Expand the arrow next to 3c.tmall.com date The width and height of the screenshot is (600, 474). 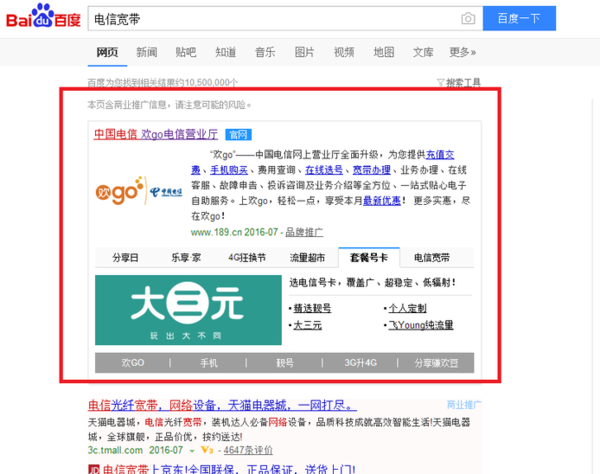click(192, 451)
